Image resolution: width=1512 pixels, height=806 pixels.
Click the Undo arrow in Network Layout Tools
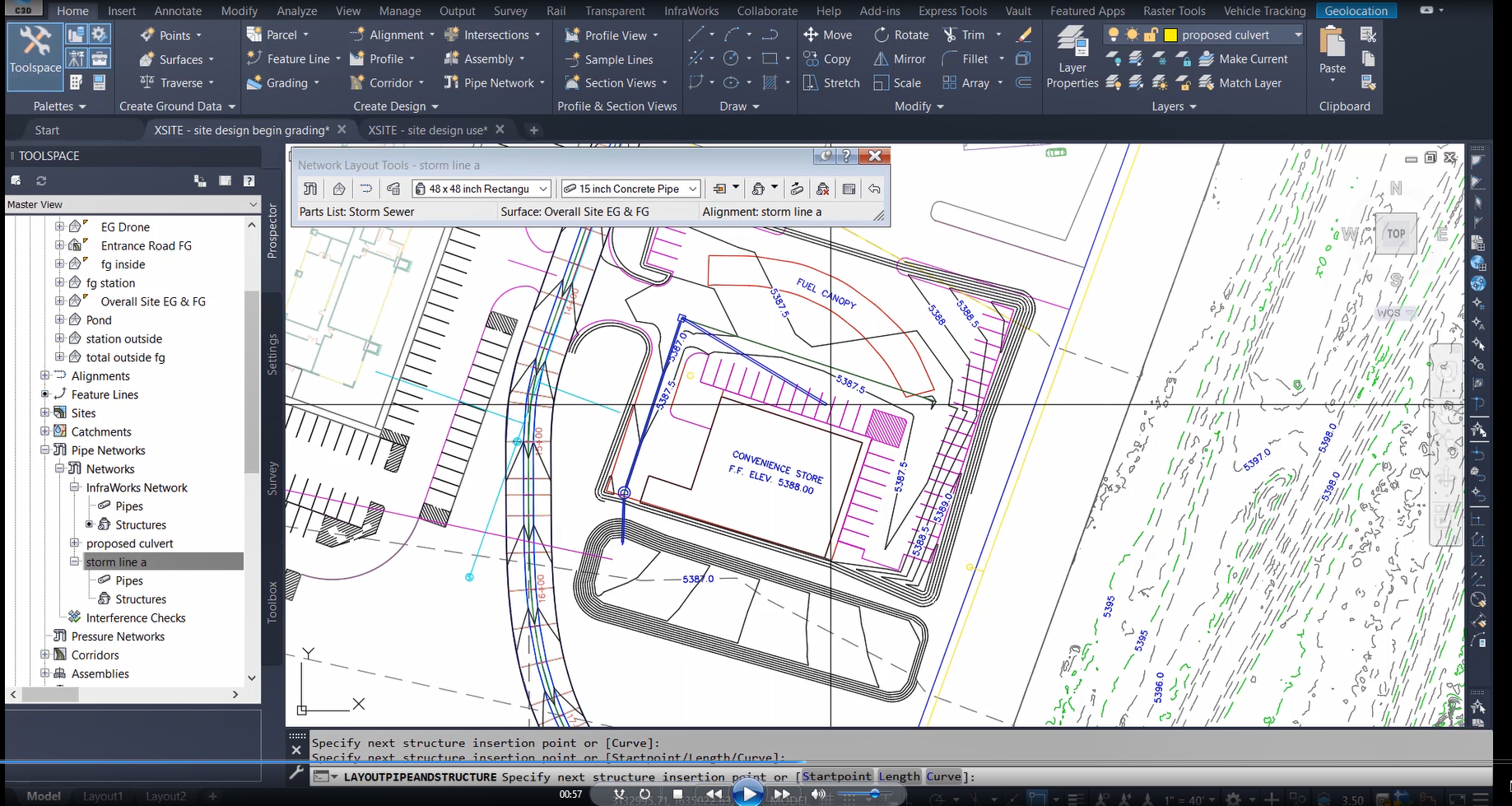pos(874,189)
